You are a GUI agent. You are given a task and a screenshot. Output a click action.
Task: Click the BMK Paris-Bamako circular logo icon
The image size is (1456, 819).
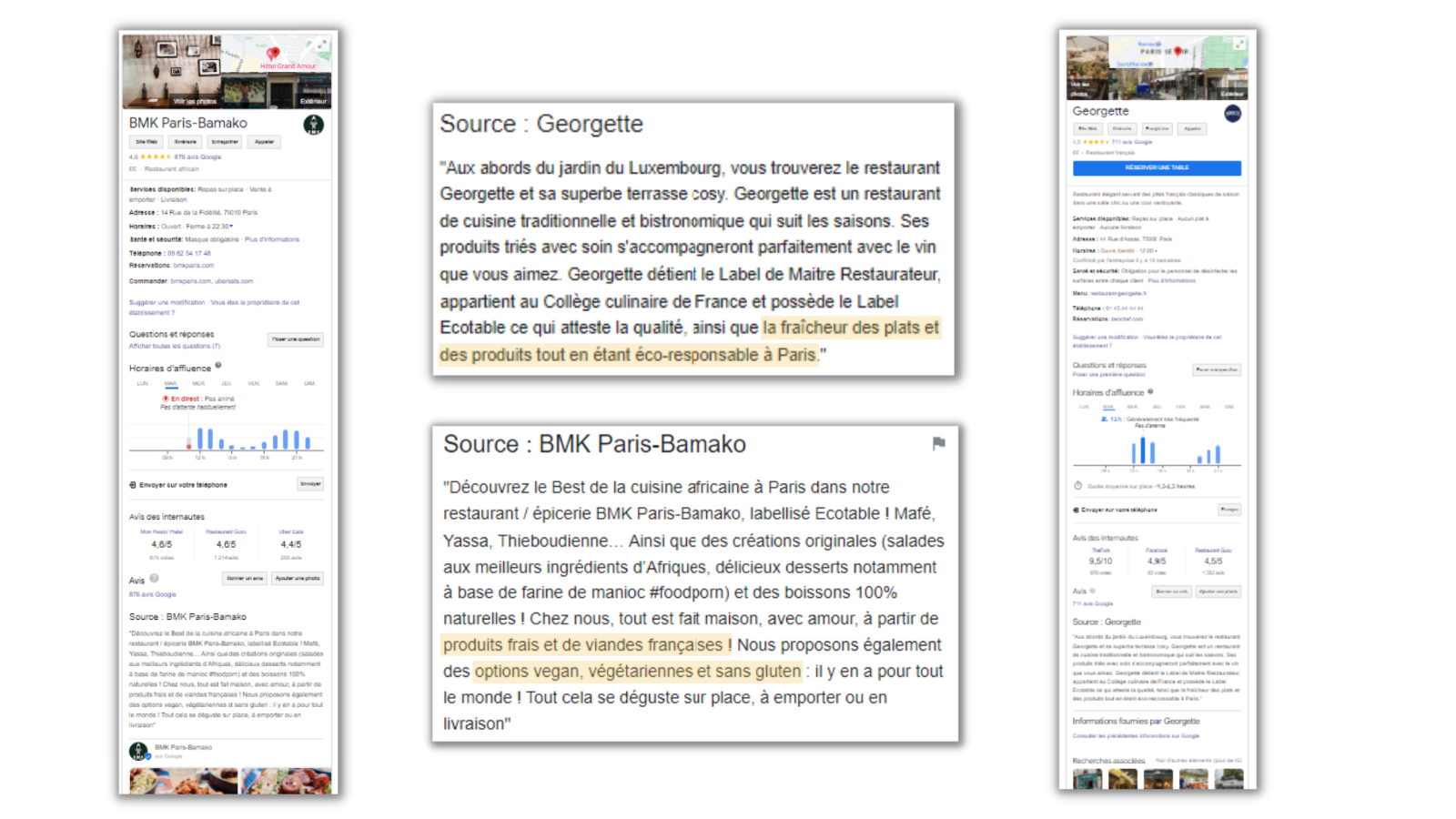314,125
